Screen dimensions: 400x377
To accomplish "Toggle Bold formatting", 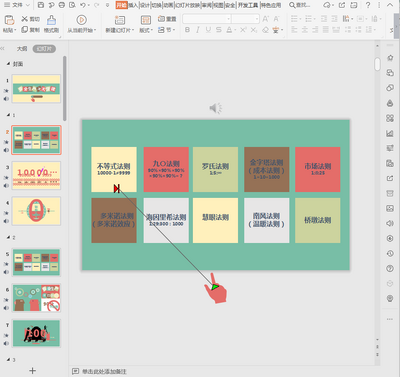I will [x=187, y=30].
